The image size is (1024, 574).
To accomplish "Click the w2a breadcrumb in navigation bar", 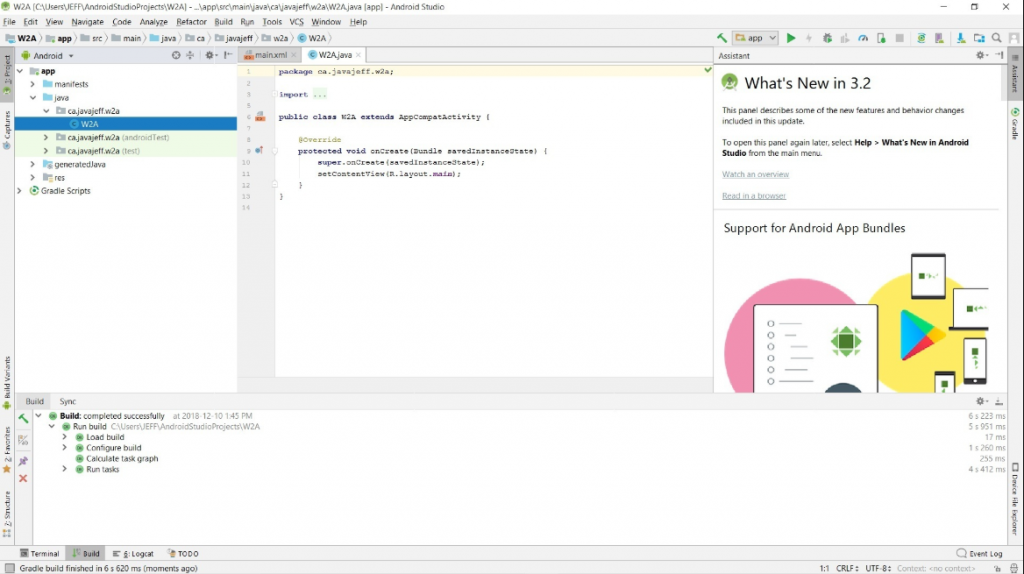I will pyautogui.click(x=275, y=38).
